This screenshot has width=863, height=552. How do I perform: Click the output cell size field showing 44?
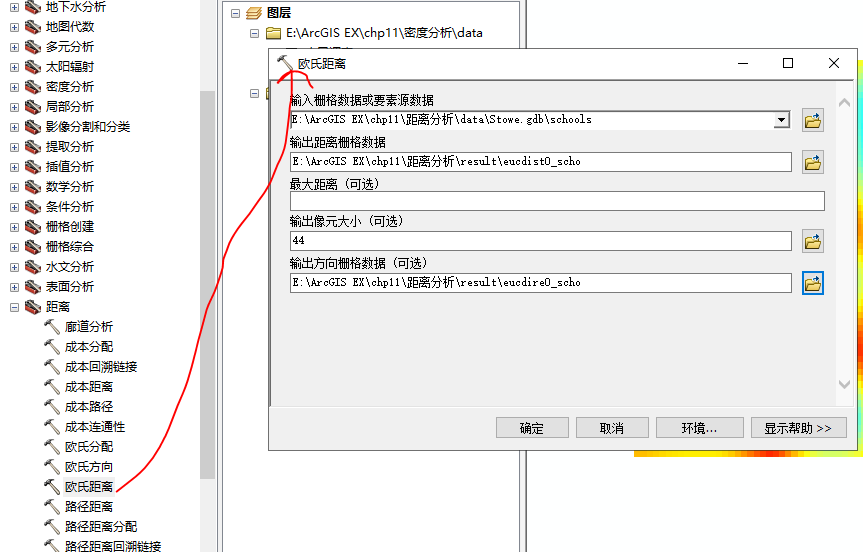pos(540,241)
